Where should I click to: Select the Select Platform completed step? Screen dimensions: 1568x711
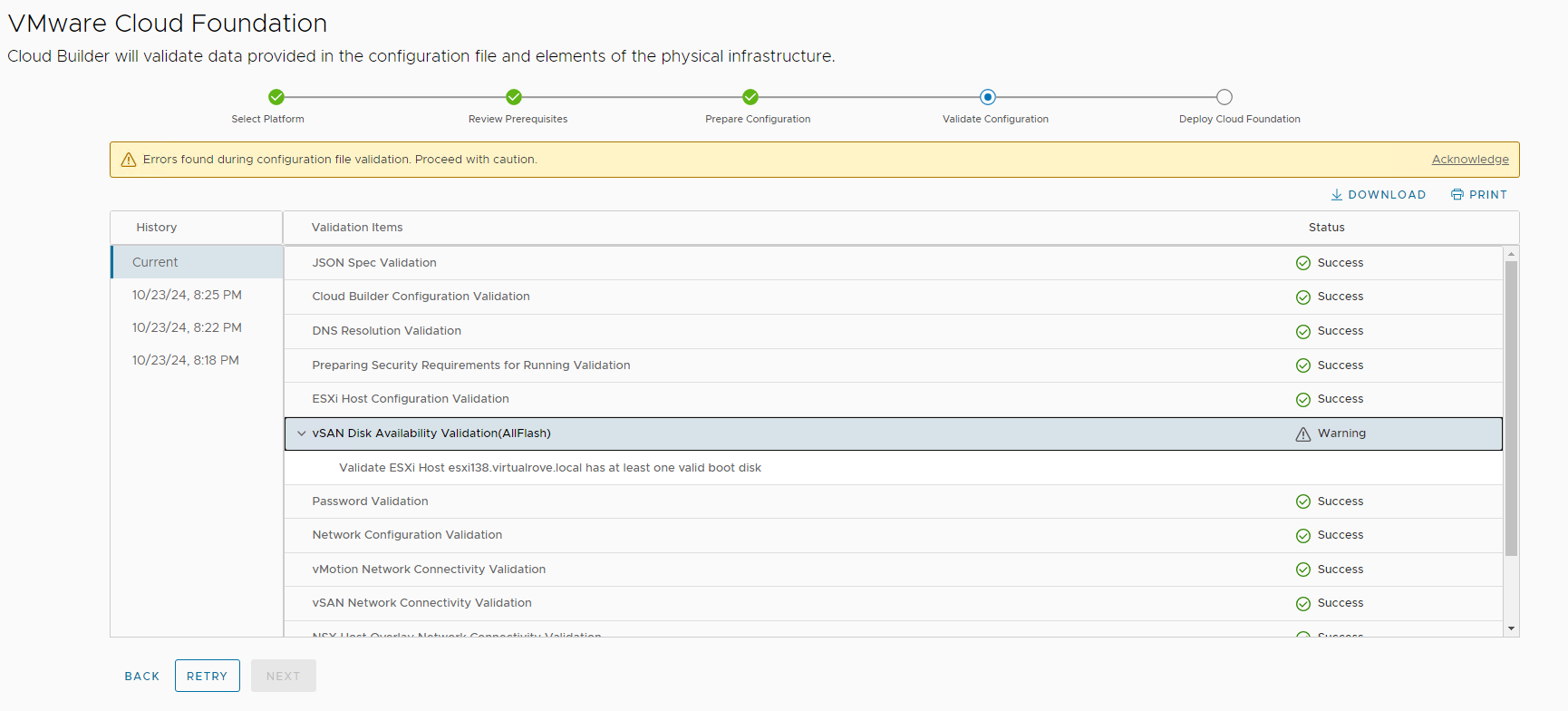(276, 97)
